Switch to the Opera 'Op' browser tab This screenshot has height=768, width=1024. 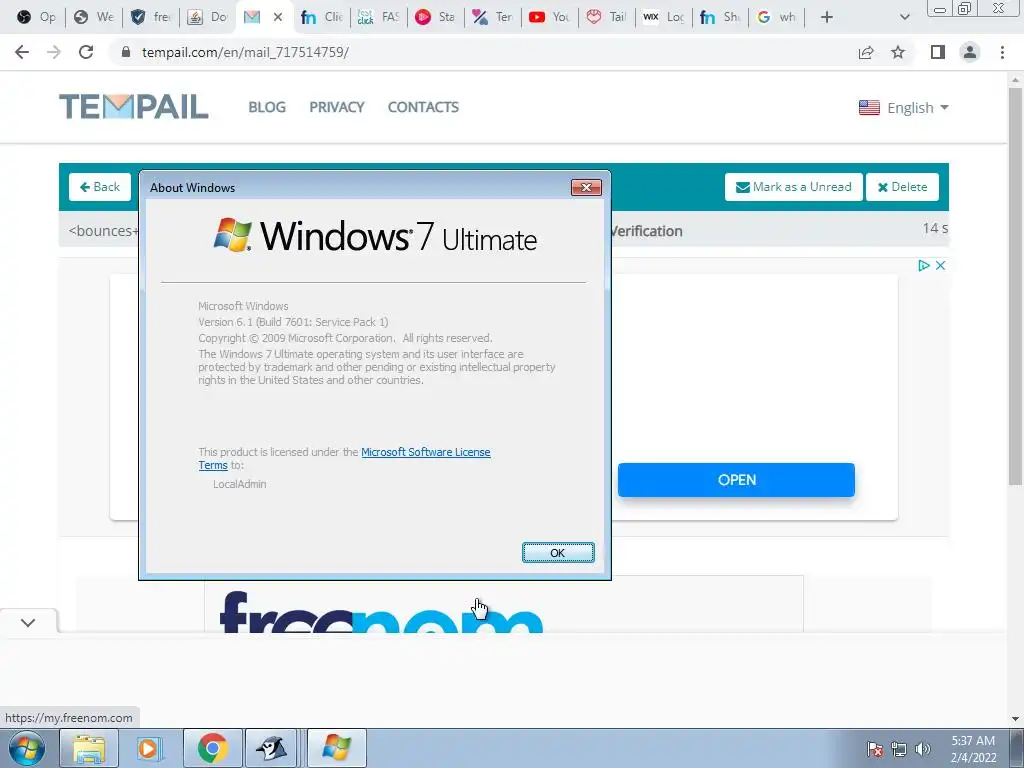36,17
